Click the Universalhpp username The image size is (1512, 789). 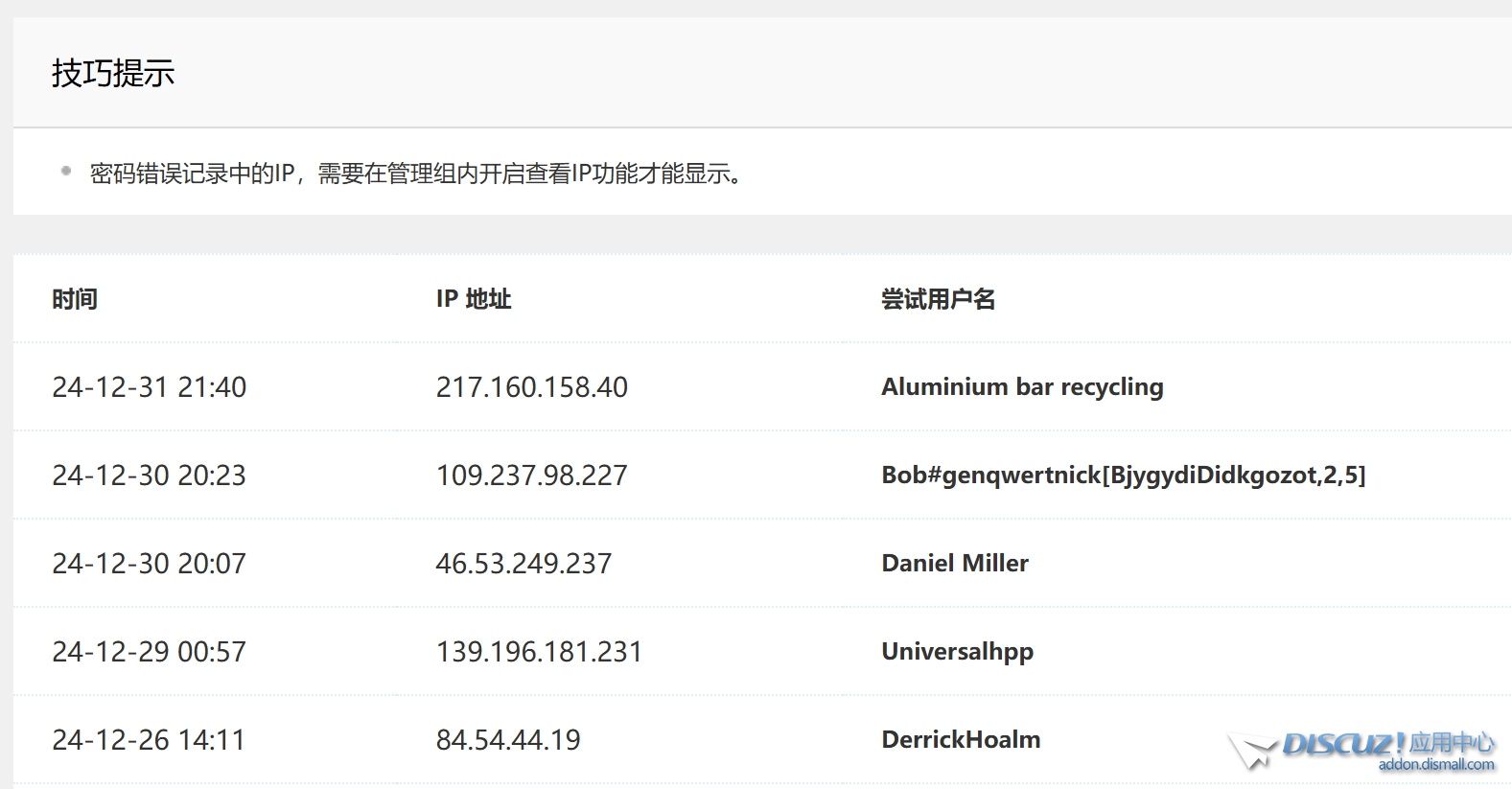957,652
